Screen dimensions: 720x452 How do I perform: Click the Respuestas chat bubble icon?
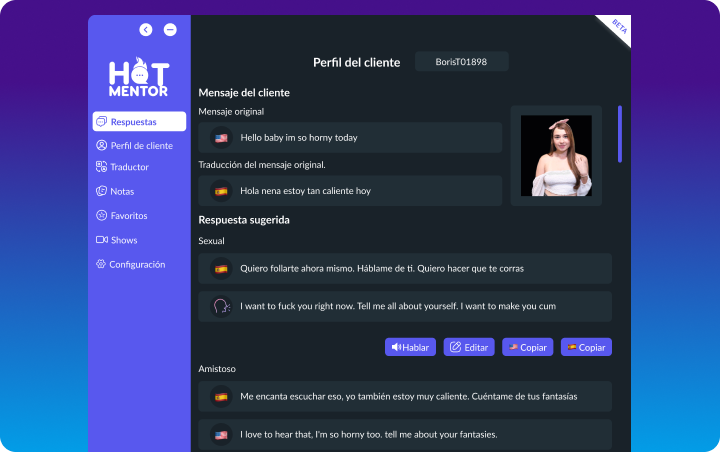pos(101,122)
